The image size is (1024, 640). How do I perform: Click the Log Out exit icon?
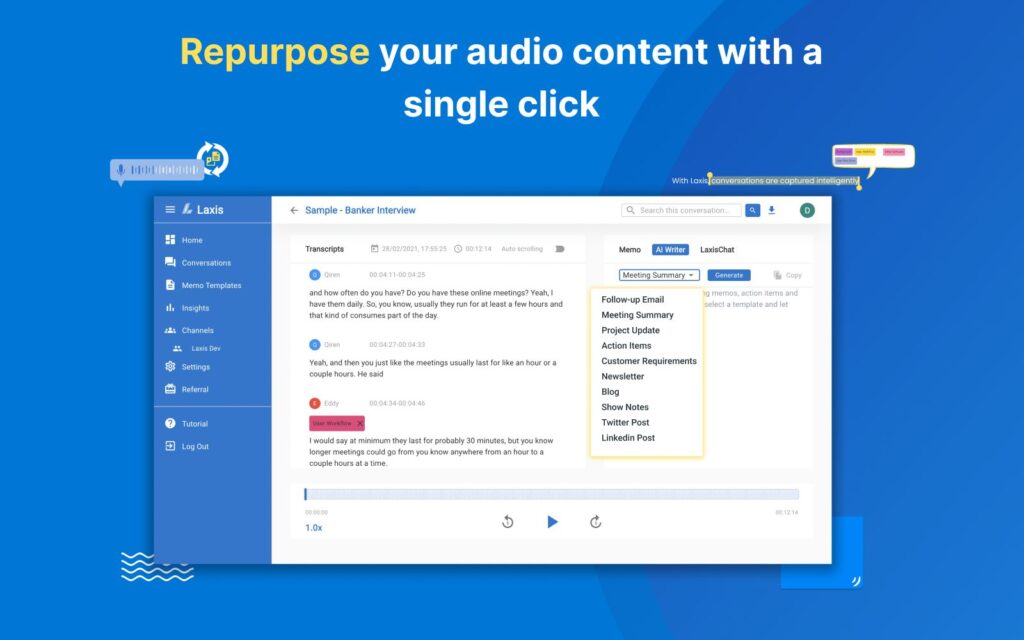click(x=170, y=446)
